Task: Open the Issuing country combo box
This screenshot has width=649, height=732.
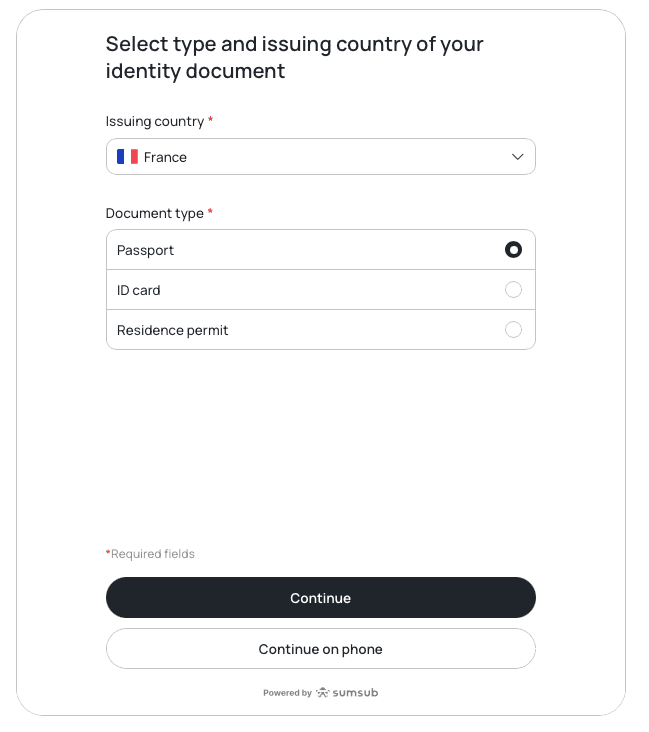Action: point(320,157)
